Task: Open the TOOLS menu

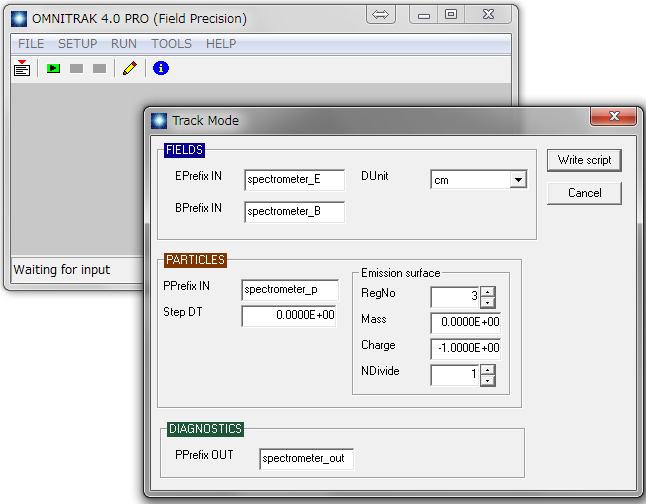Action: tap(171, 44)
